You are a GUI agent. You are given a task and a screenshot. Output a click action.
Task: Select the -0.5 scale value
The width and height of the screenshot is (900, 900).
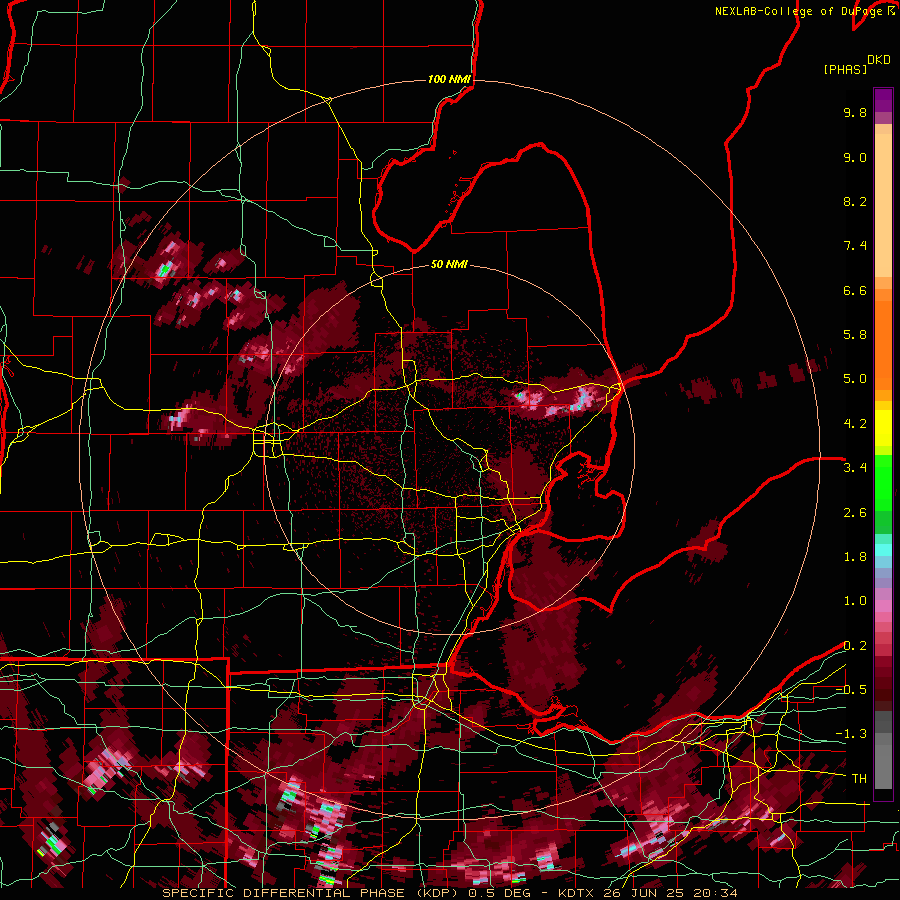point(851,690)
